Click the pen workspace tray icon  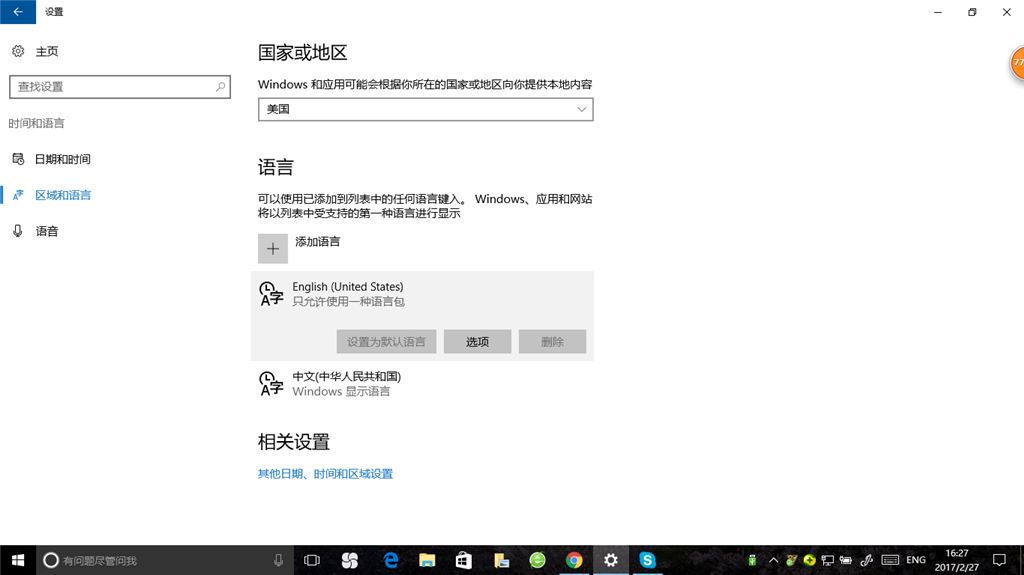(867, 560)
